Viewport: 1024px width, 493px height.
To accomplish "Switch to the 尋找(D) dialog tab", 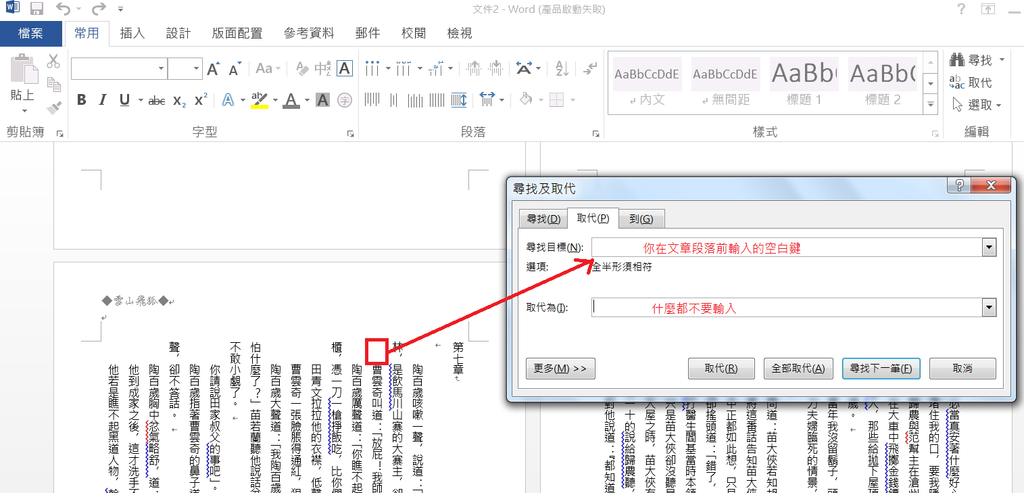I will coord(543,219).
